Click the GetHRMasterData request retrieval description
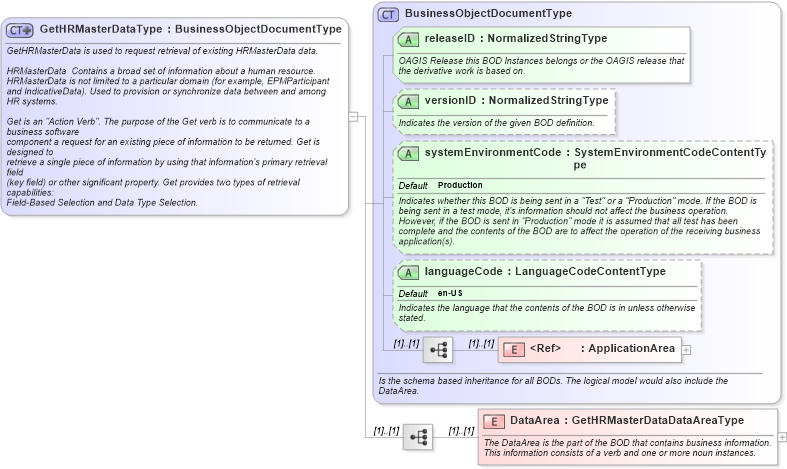Image resolution: width=787 pixels, height=469 pixels. [x=162, y=51]
